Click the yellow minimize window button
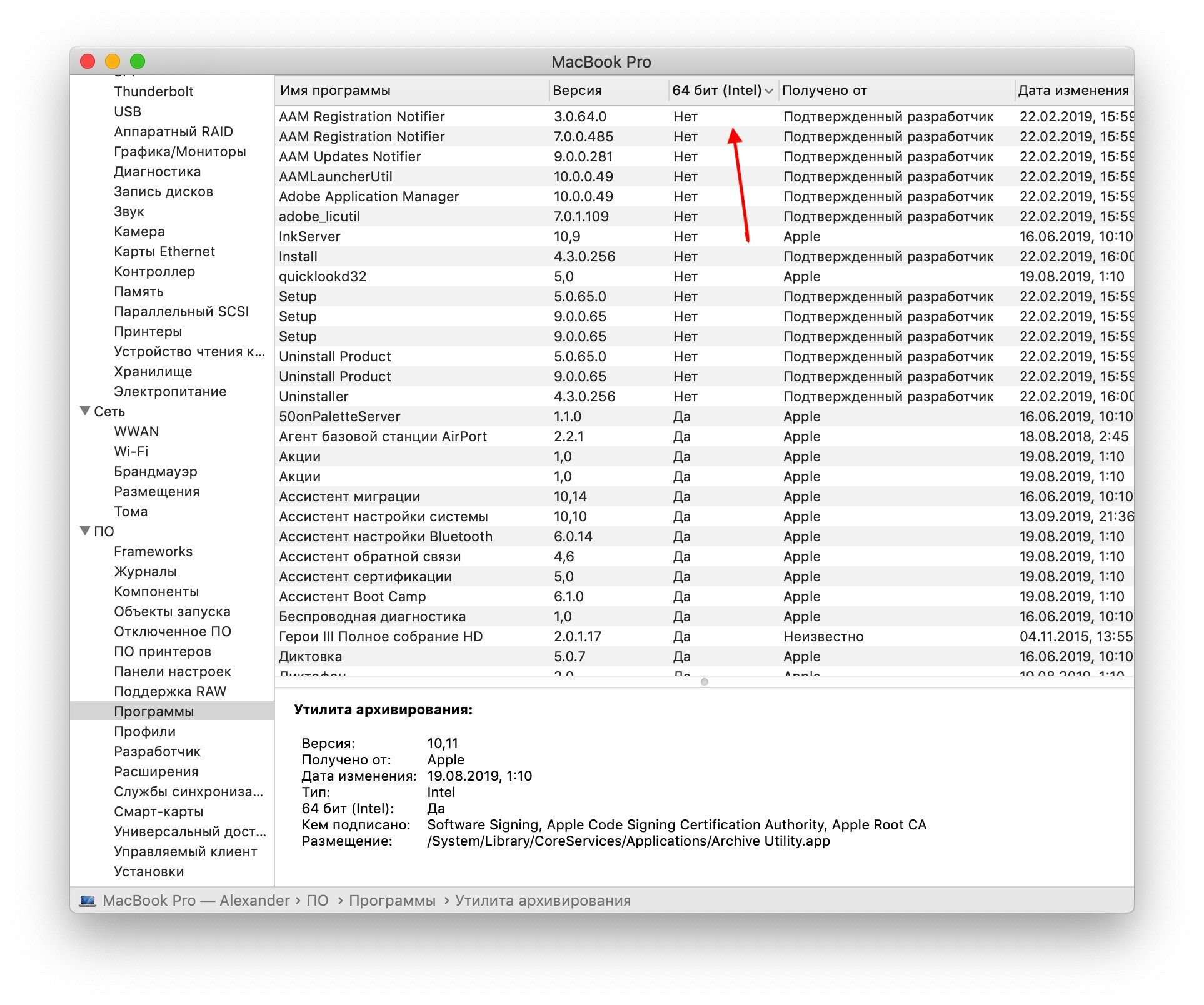Screen dimensions: 1204x1005 tap(113, 61)
